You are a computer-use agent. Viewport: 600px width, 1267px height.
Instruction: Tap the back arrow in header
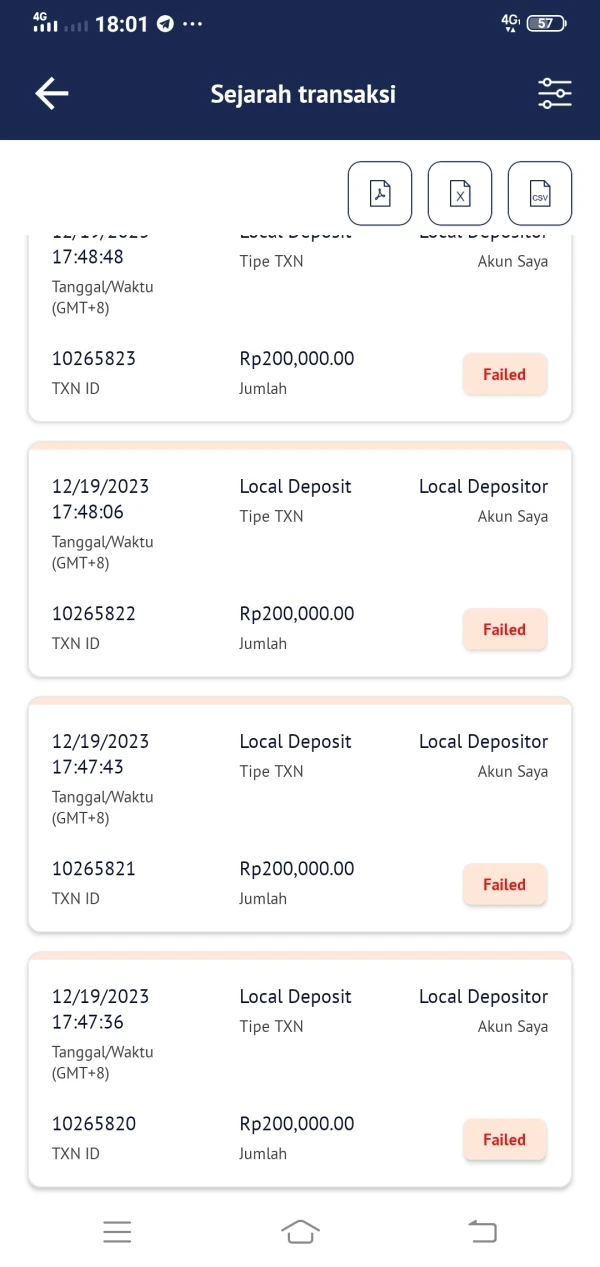point(52,94)
